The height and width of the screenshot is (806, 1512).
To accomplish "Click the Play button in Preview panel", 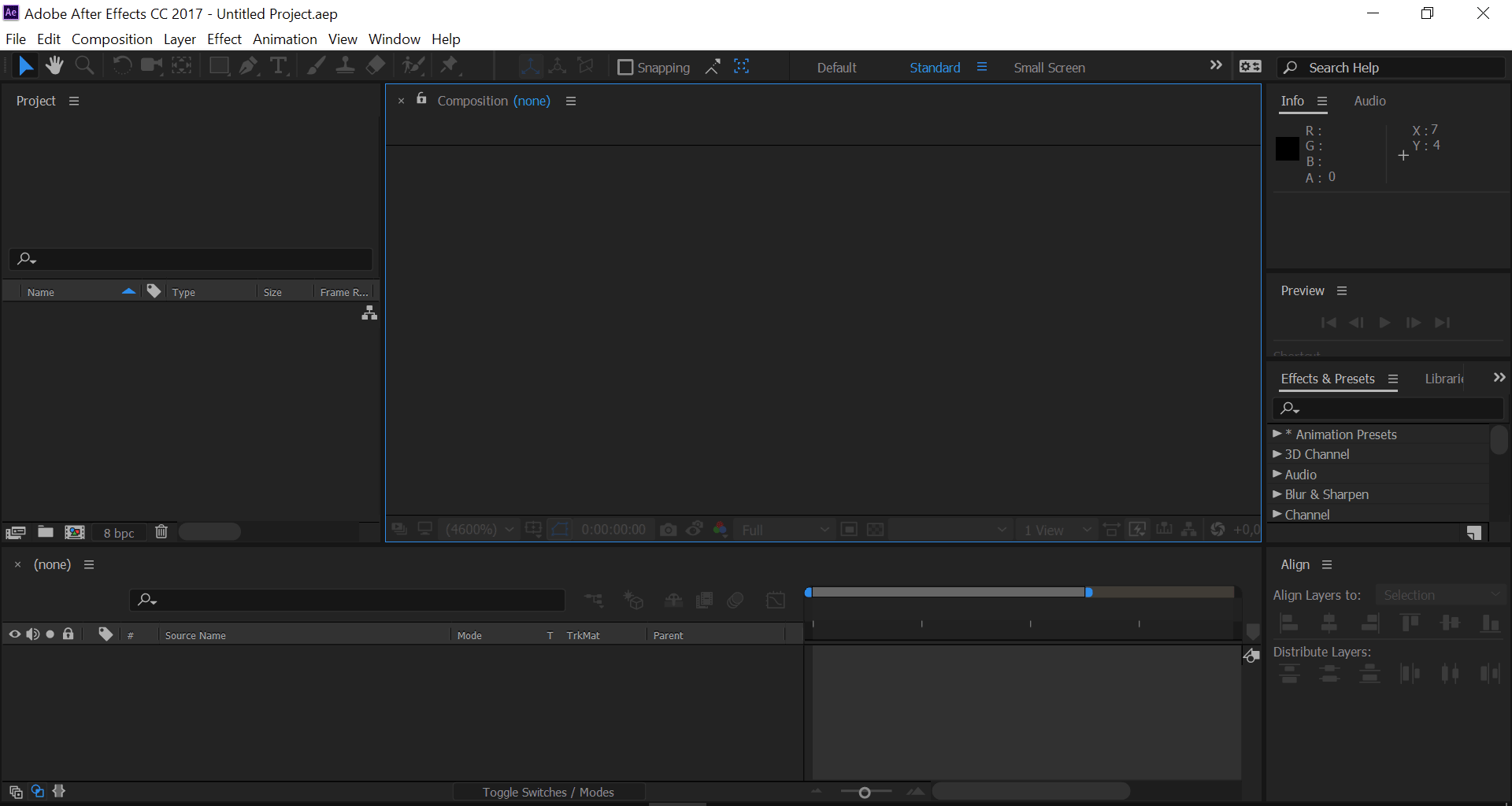I will [x=1384, y=323].
